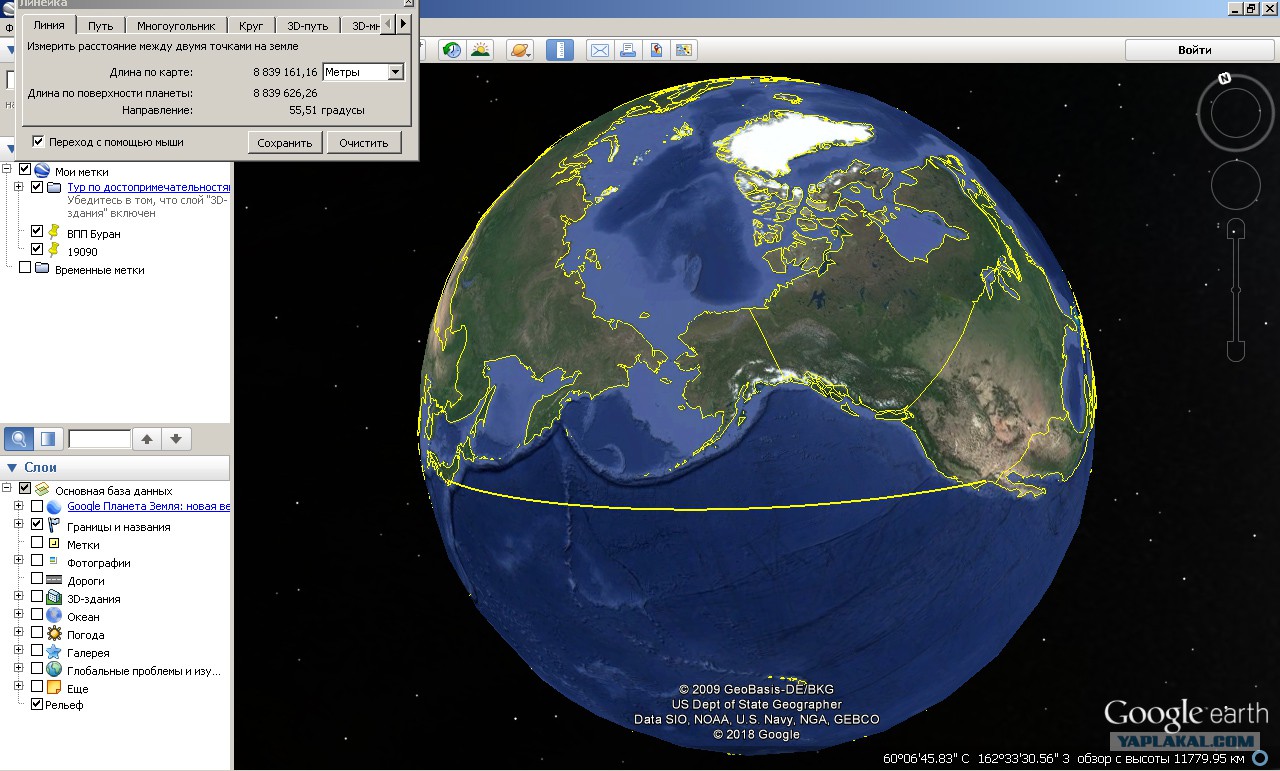Click the print icon
This screenshot has width=1280, height=771.
tap(627, 50)
